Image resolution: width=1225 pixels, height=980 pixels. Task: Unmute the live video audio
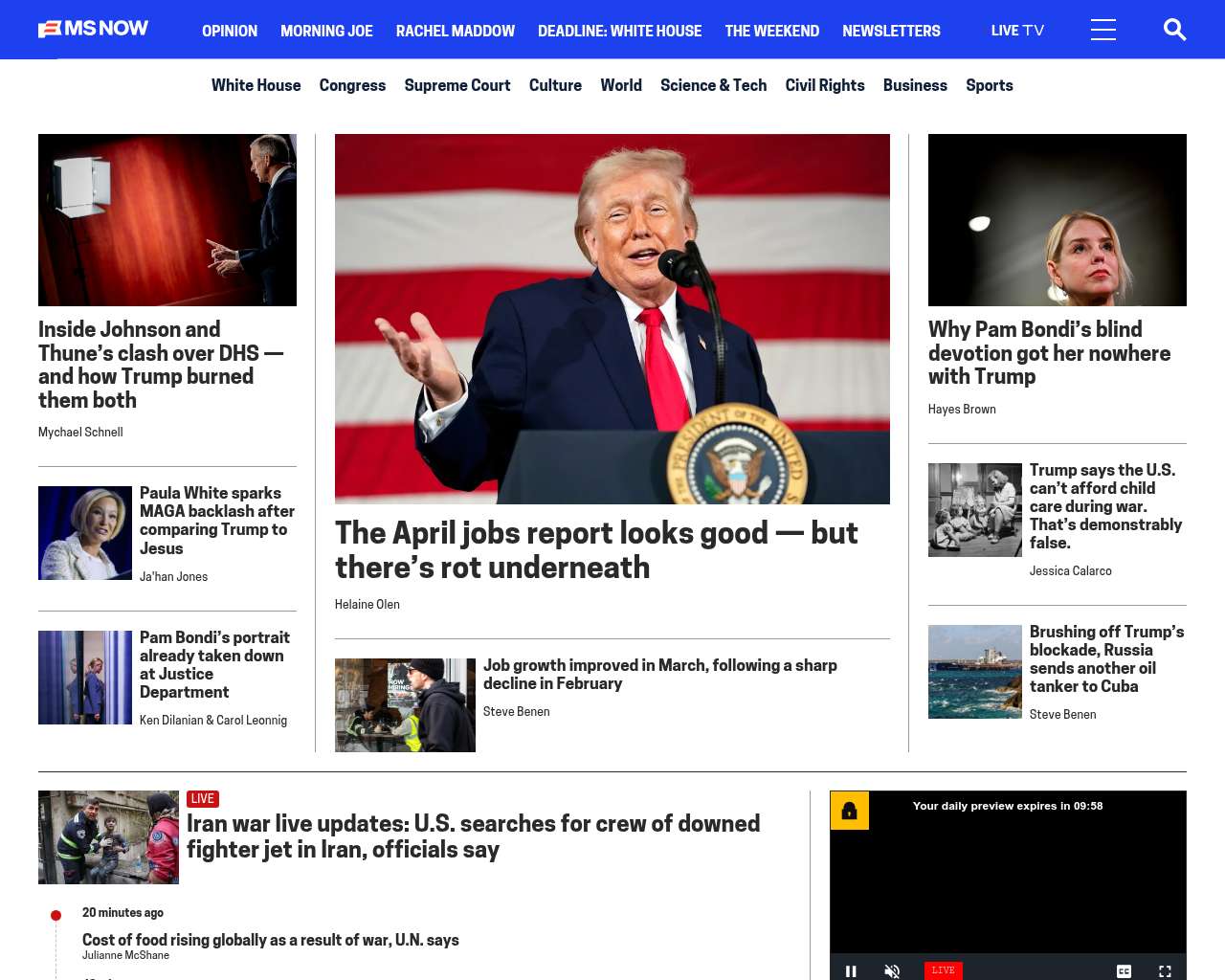click(x=892, y=970)
